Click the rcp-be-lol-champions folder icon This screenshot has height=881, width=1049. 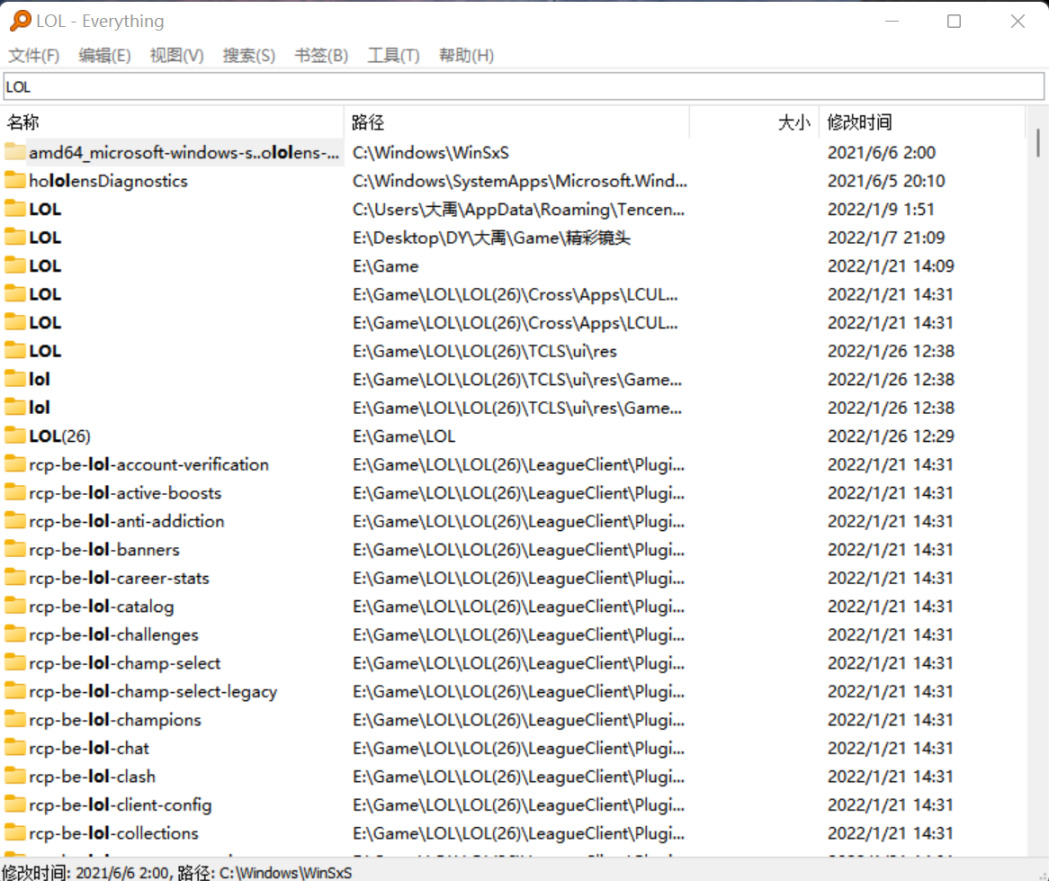pos(15,719)
